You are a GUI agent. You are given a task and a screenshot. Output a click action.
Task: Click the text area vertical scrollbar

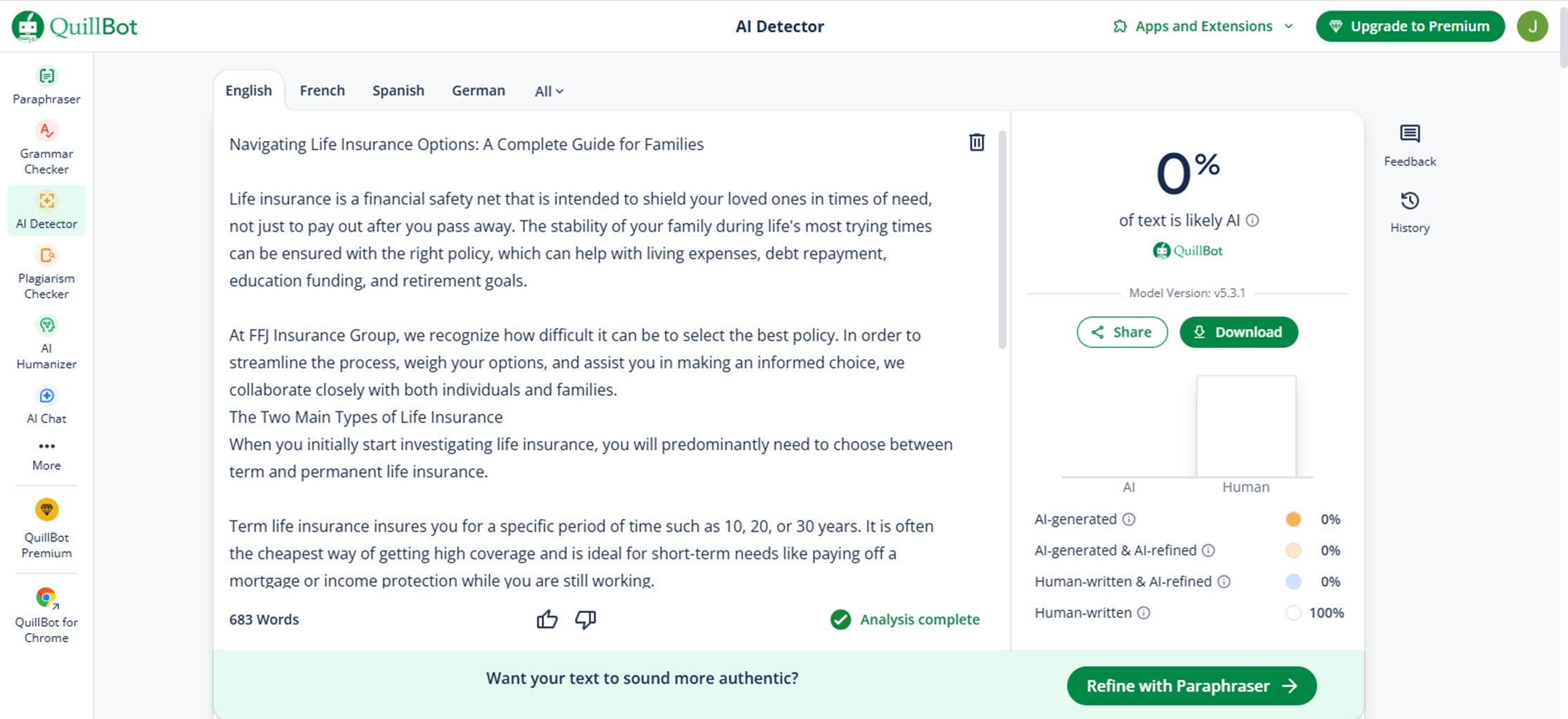(1002, 239)
